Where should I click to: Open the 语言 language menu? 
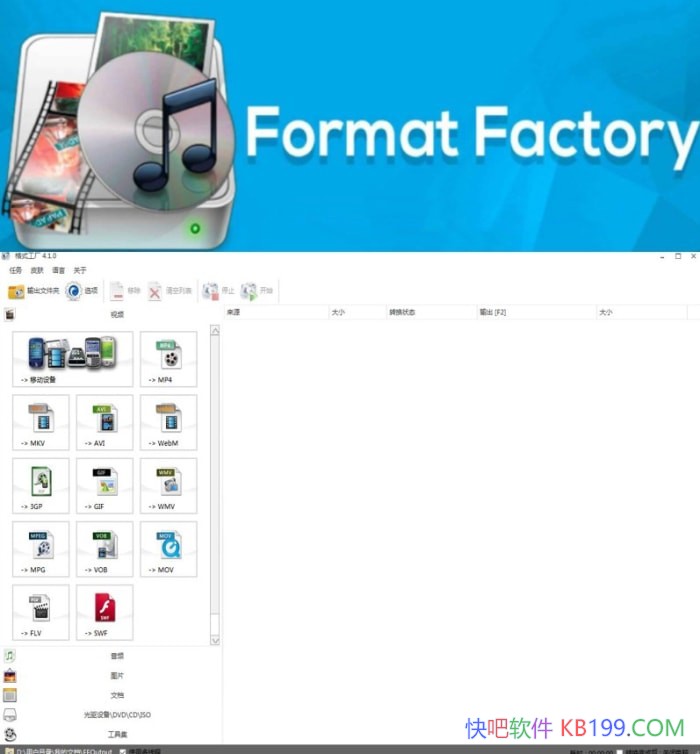coord(58,270)
